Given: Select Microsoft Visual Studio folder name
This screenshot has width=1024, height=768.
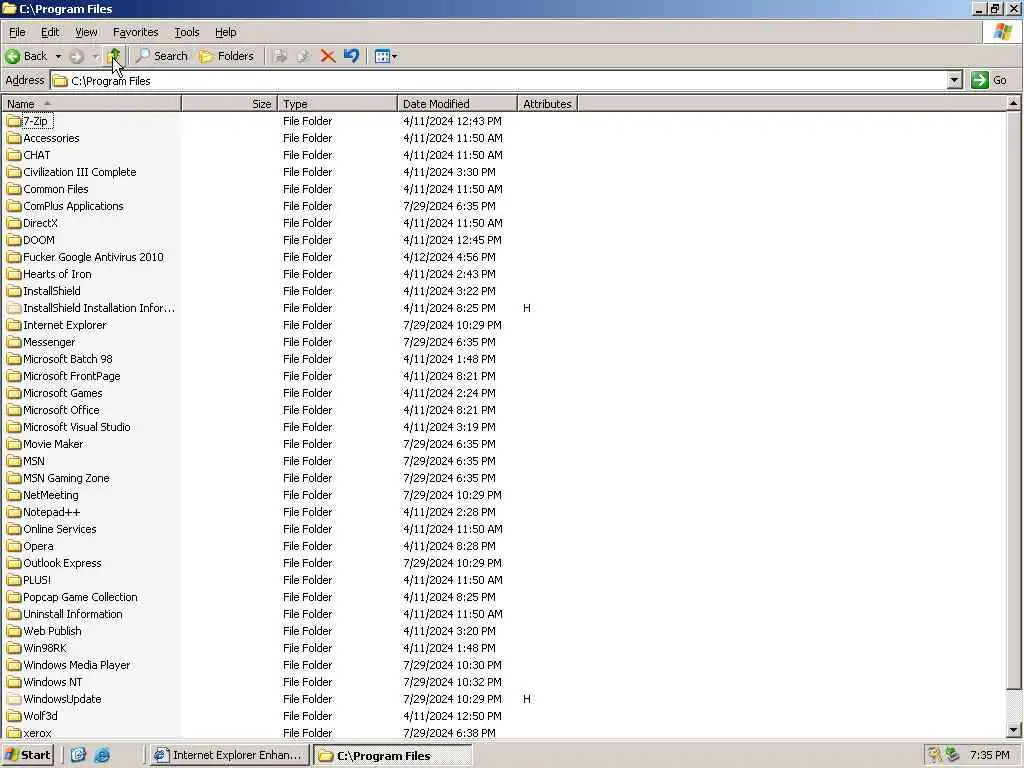Looking at the screenshot, I should tap(77, 426).
